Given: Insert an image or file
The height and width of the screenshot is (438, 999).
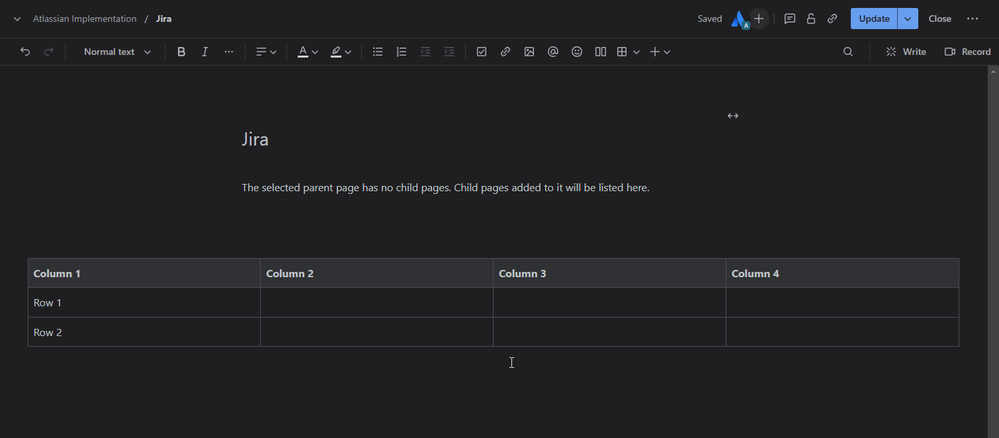Looking at the screenshot, I should pyautogui.click(x=529, y=52).
